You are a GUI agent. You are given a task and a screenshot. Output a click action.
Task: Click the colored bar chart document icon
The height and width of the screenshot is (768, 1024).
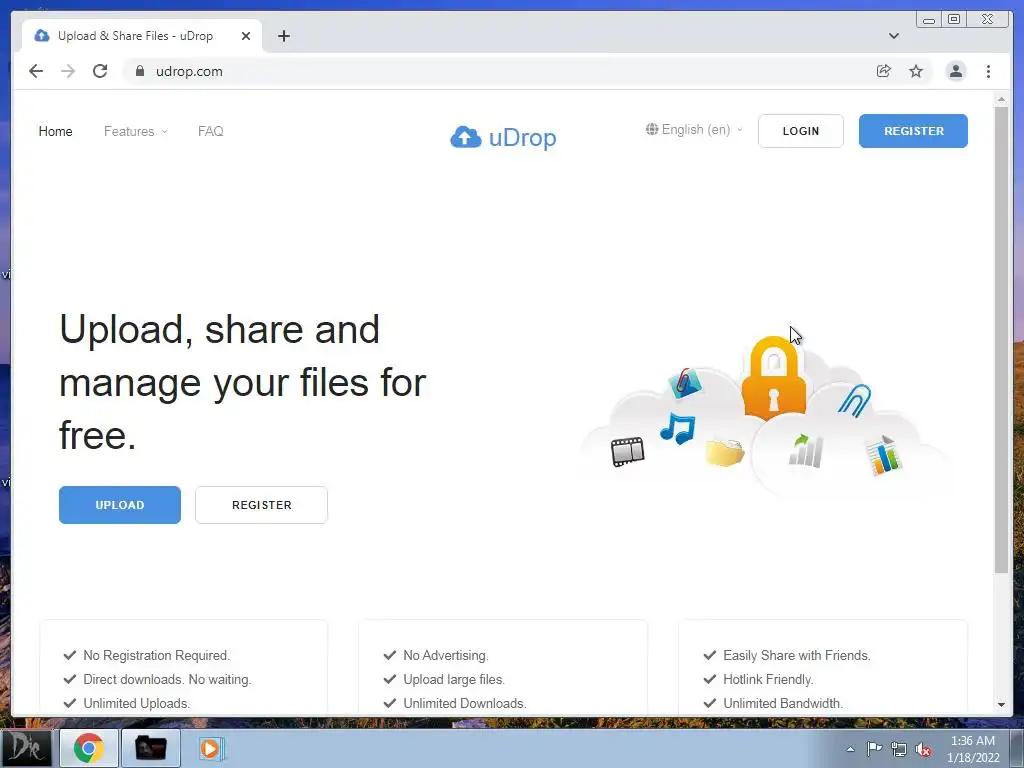pyautogui.click(x=884, y=455)
